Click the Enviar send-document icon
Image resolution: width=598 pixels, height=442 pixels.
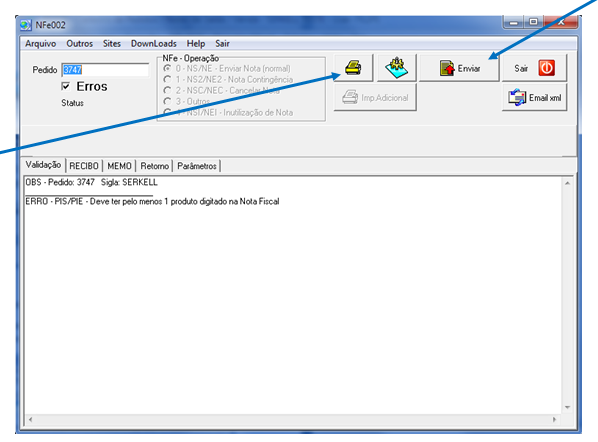pyautogui.click(x=447, y=68)
